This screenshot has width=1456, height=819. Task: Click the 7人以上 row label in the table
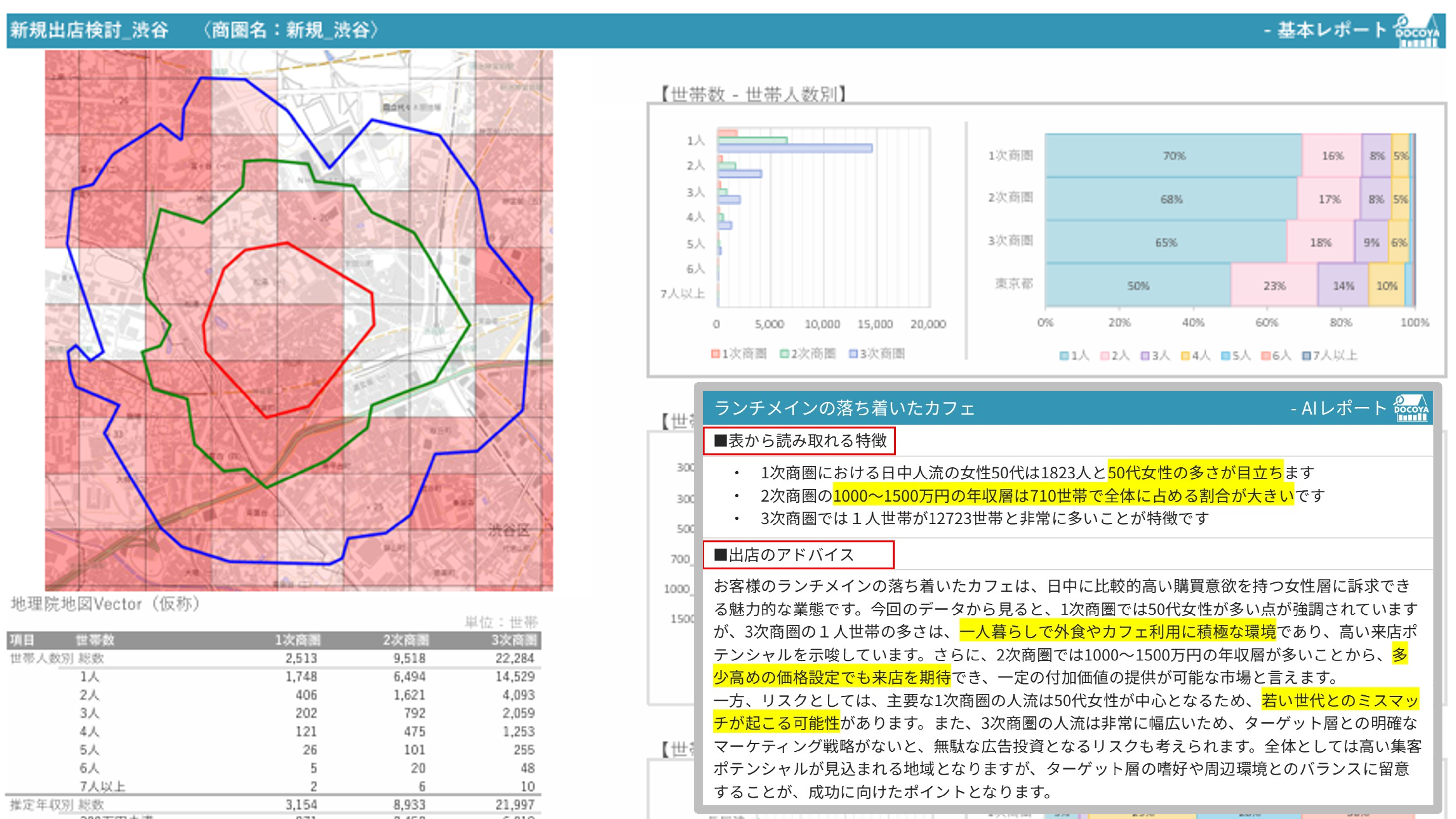pyautogui.click(x=102, y=787)
